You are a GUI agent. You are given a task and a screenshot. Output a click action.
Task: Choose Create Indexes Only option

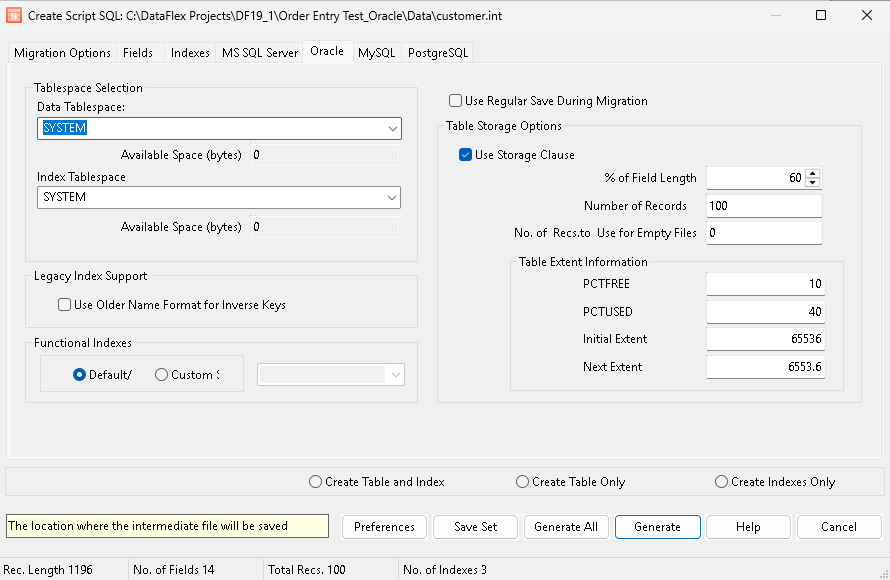pyautogui.click(x=721, y=482)
